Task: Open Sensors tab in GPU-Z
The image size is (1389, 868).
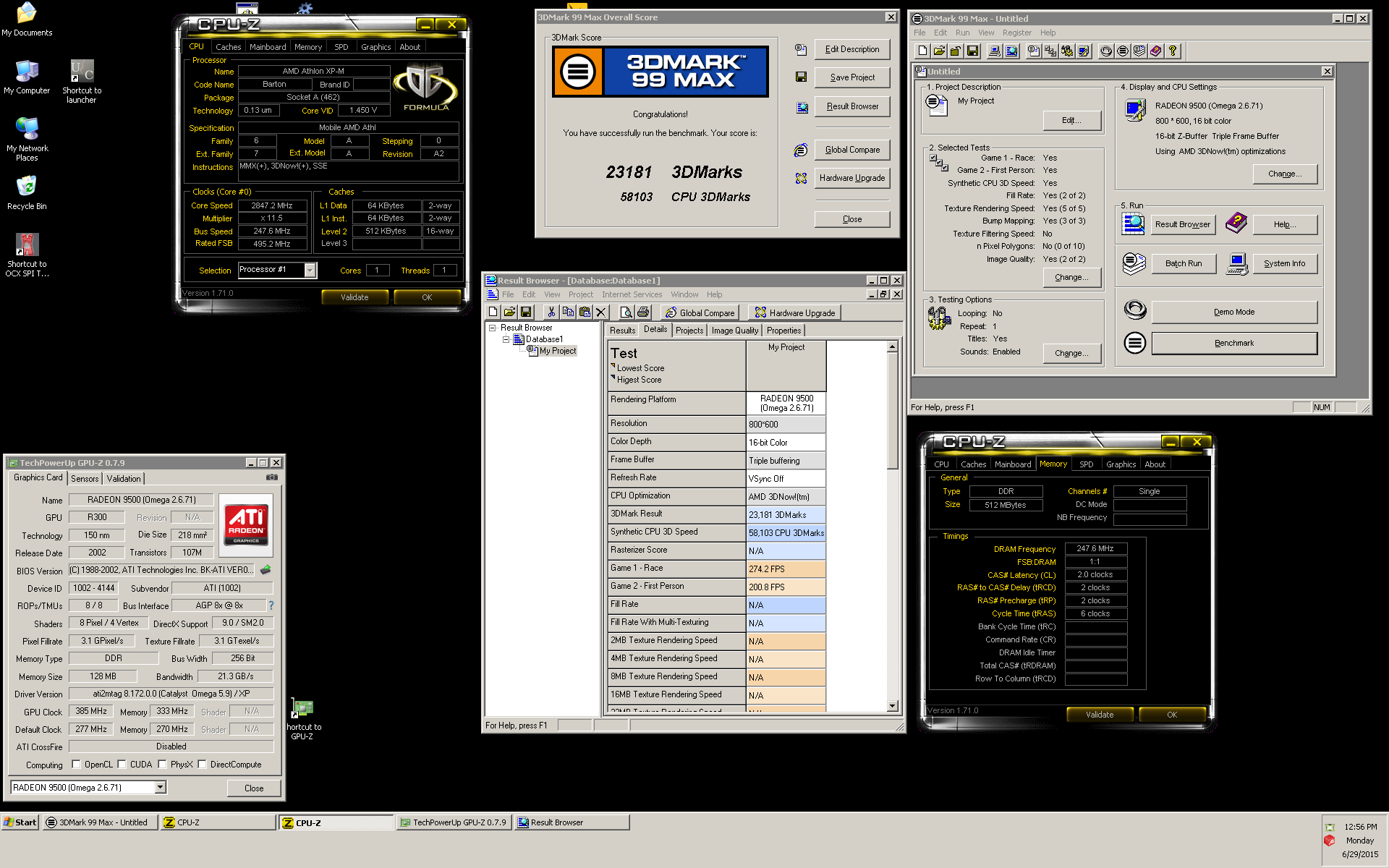Action: pos(85,479)
